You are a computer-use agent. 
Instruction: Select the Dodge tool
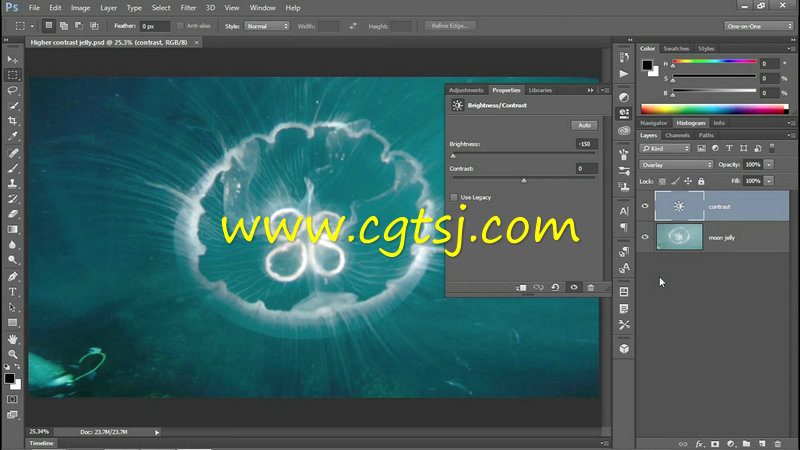click(x=12, y=260)
